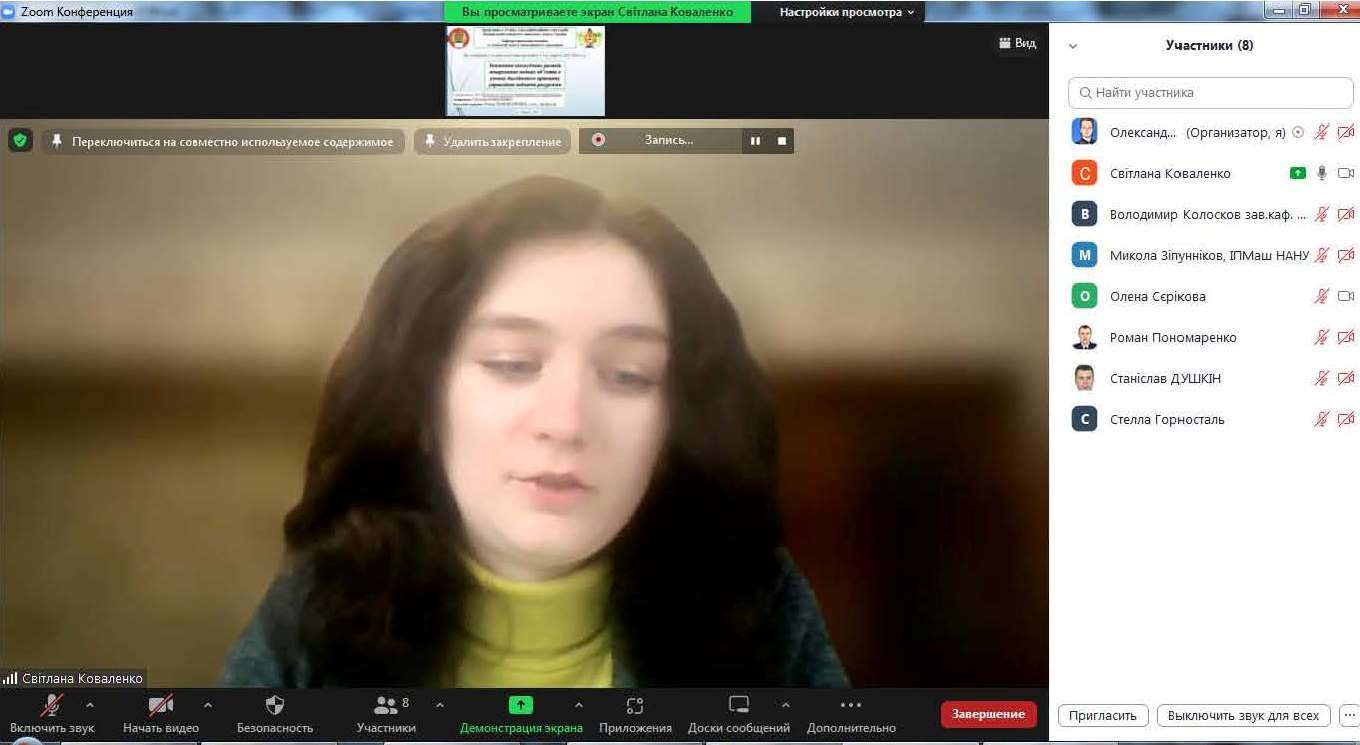Toggle Світлана Коваленко's microphone in the list
1360x745 pixels.
point(1321,173)
